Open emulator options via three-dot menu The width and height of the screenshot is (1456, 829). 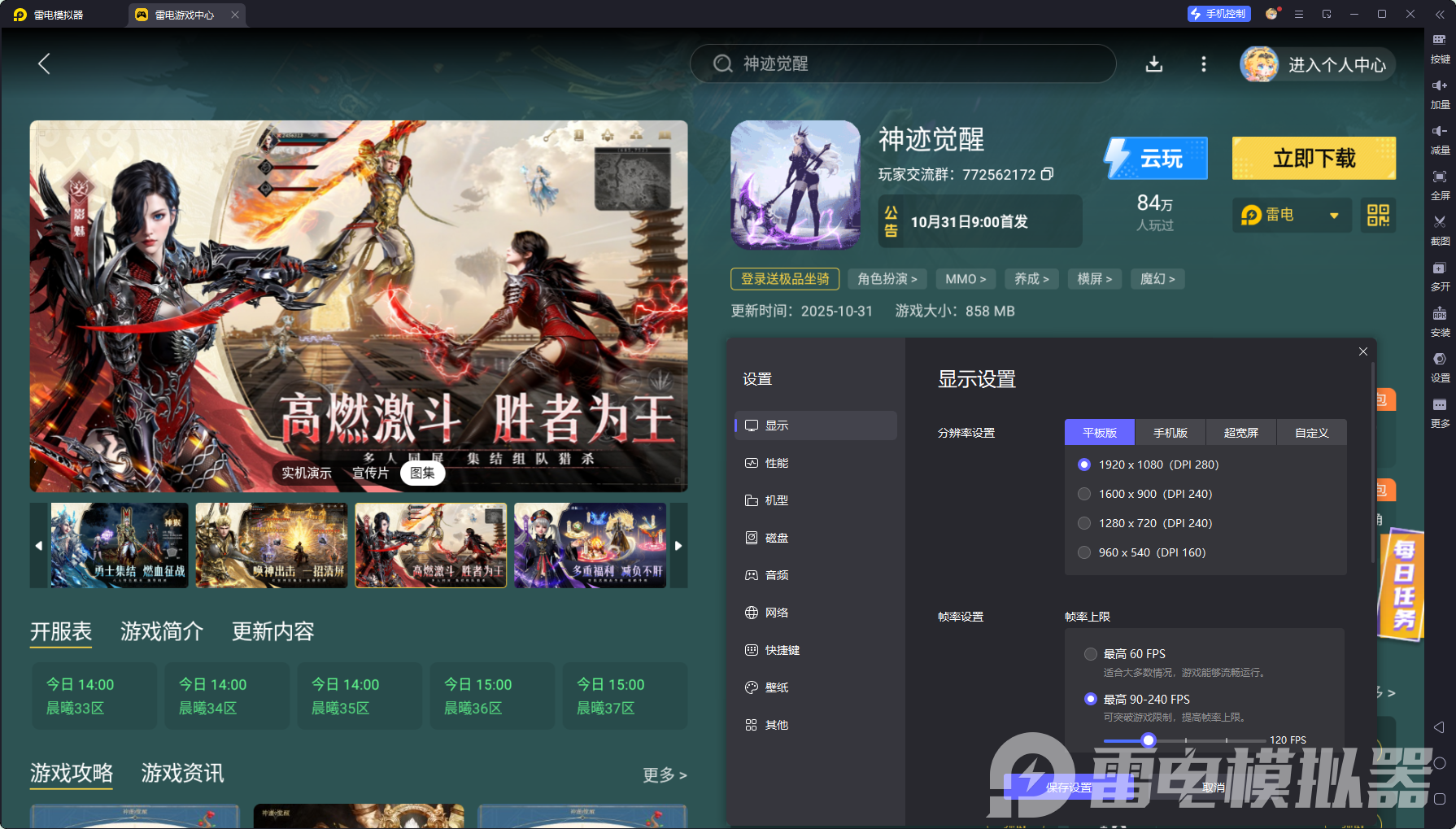(1204, 64)
